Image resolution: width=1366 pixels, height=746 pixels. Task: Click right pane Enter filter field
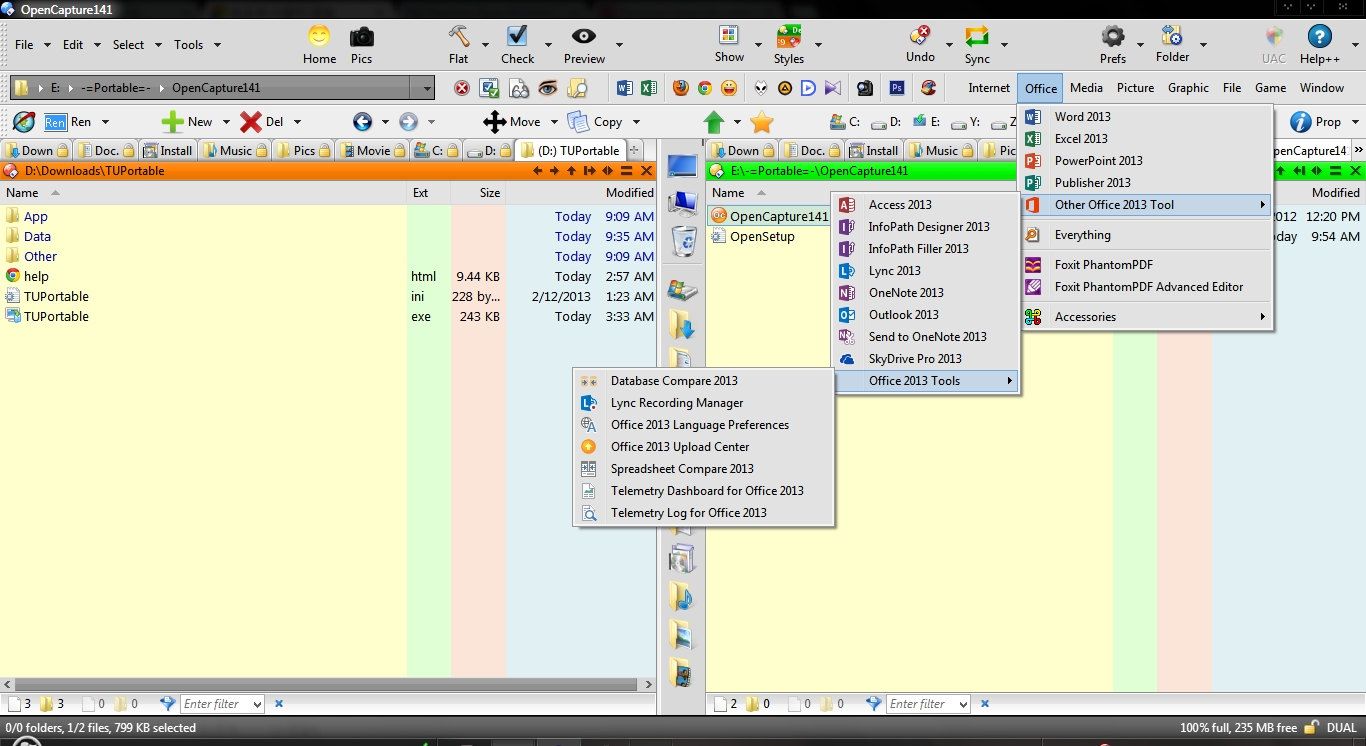pos(928,704)
